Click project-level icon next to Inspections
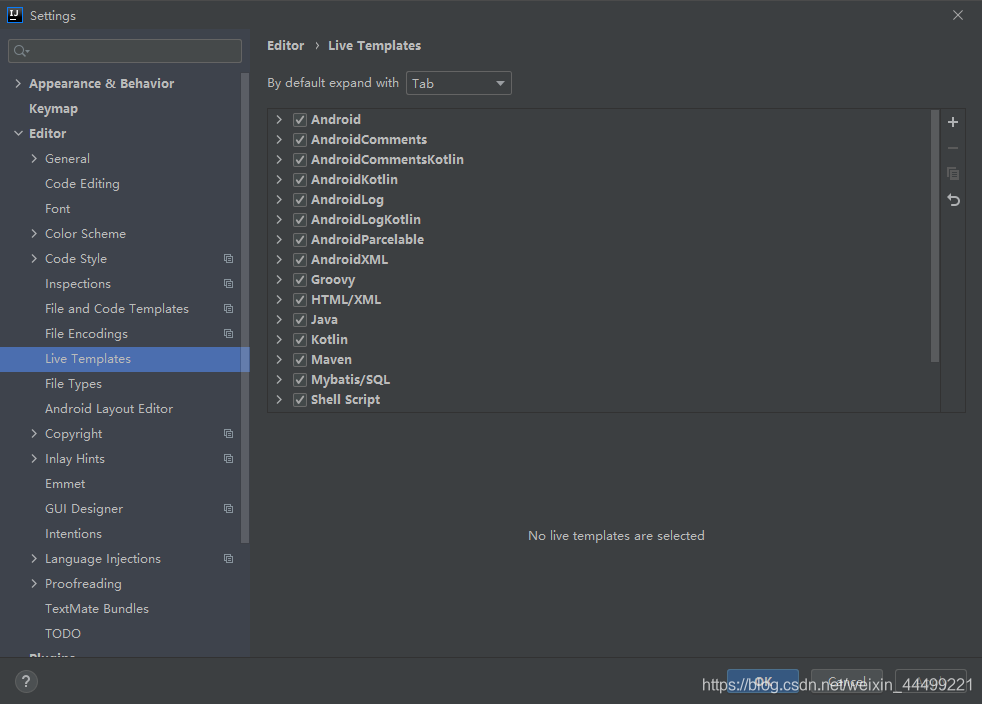 tap(229, 284)
